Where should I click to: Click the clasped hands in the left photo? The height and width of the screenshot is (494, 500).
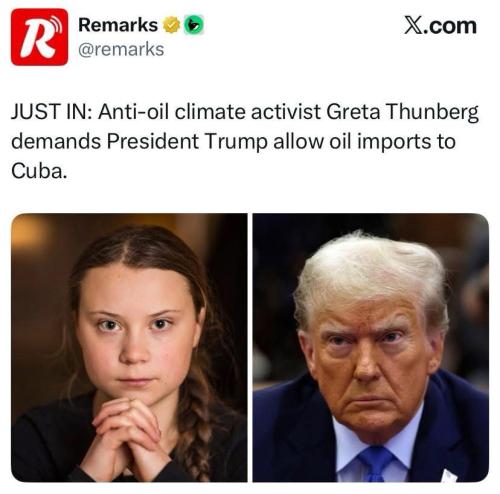tap(127, 433)
